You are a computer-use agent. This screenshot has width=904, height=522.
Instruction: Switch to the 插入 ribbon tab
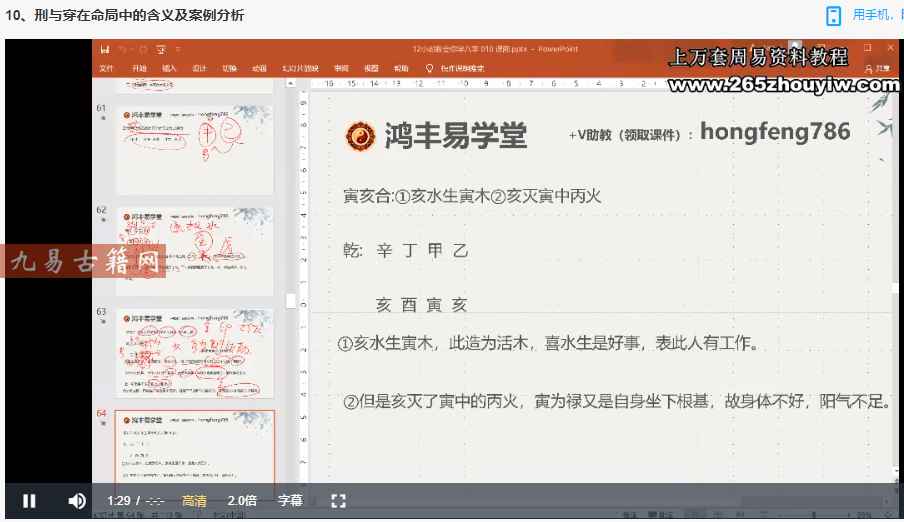point(169,68)
